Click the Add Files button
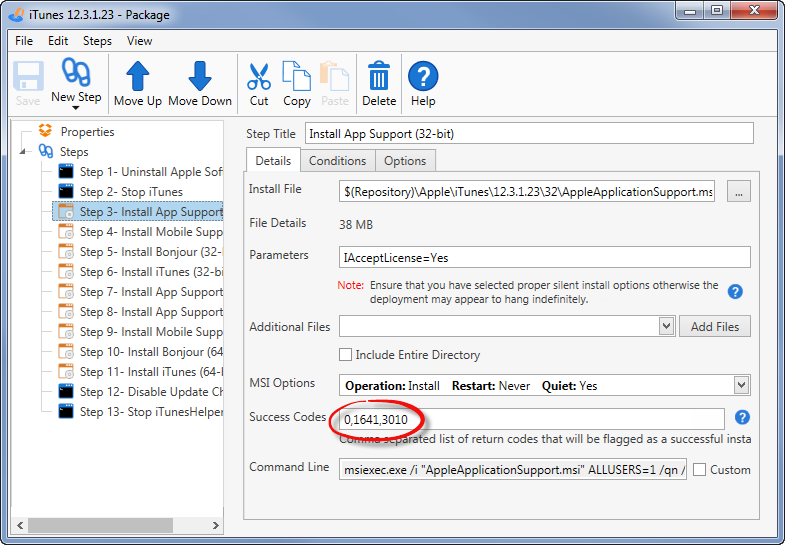The image size is (785, 545). pyautogui.click(x=714, y=326)
